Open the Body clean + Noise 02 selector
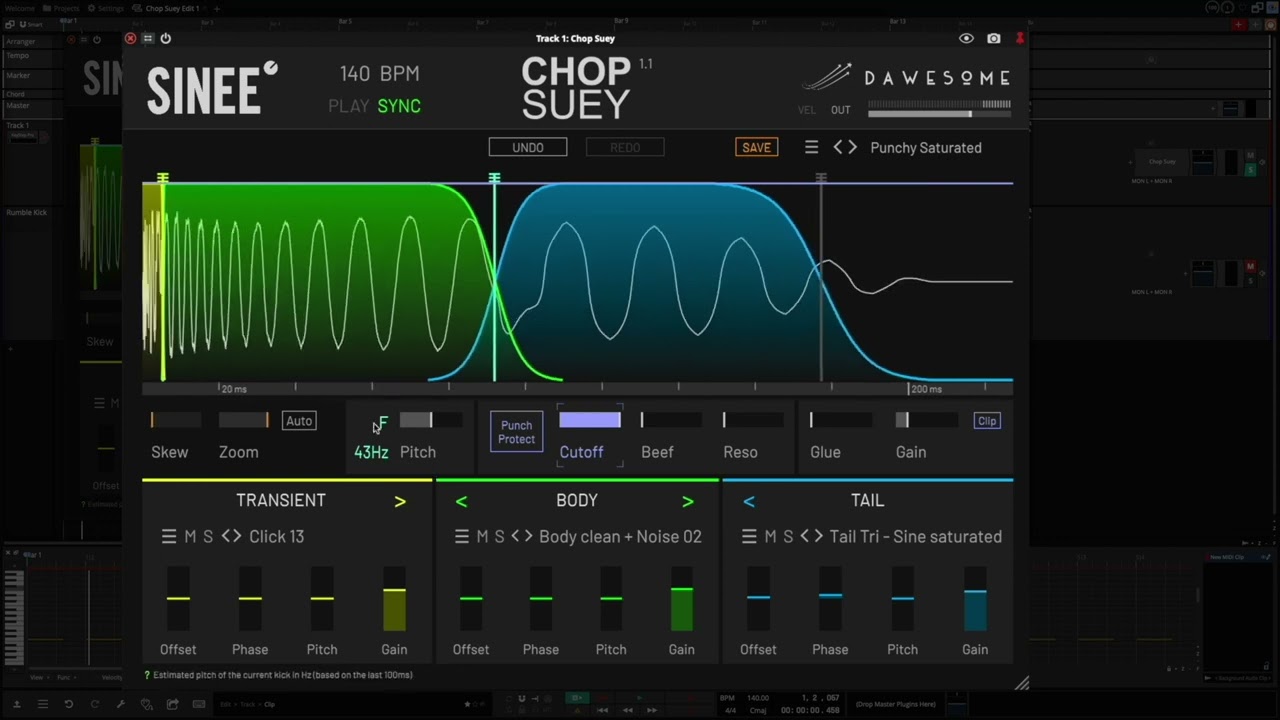 [x=620, y=537]
